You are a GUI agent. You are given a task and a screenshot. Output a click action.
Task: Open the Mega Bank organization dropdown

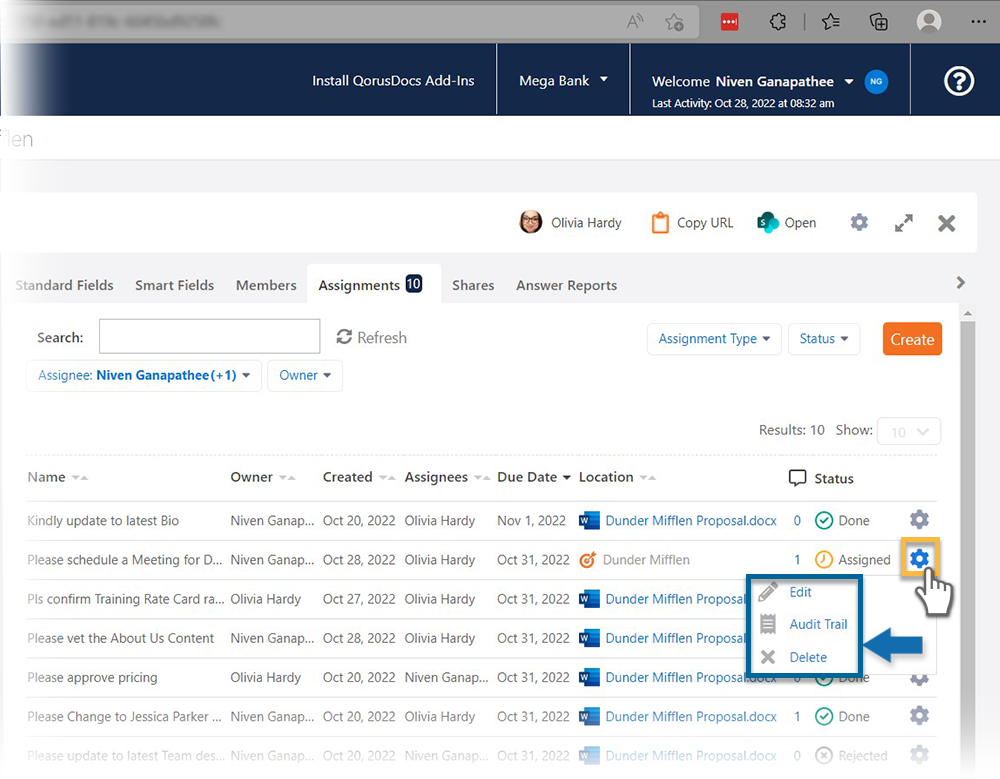click(563, 80)
